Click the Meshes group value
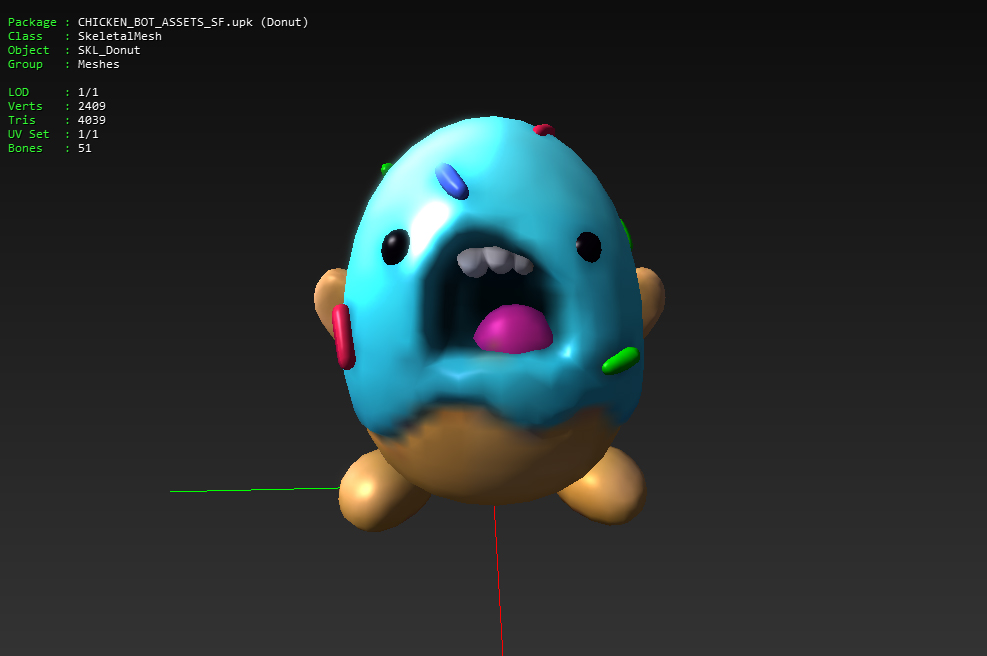Image resolution: width=987 pixels, height=656 pixels. click(x=98, y=64)
